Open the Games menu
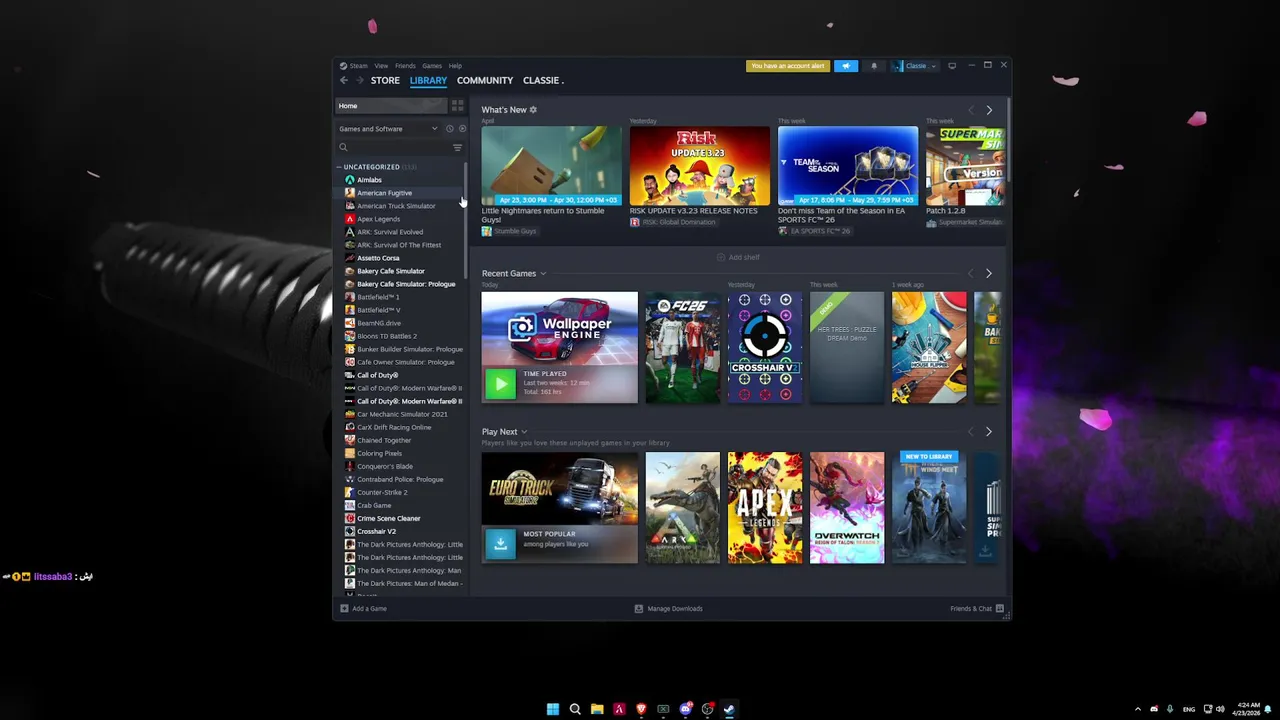The image size is (1280, 720). (432, 66)
